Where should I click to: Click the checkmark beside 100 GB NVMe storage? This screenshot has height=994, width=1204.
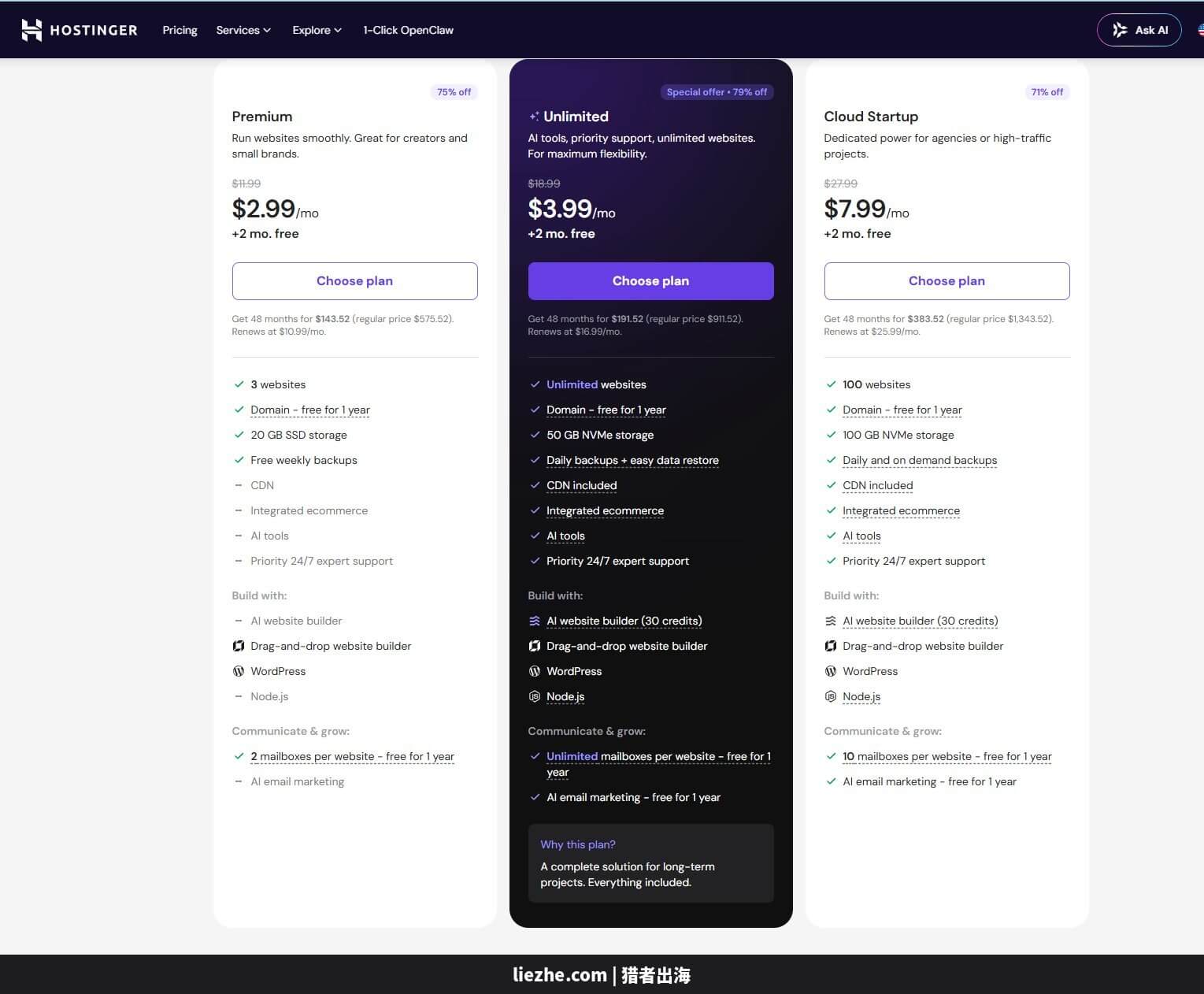(831, 435)
